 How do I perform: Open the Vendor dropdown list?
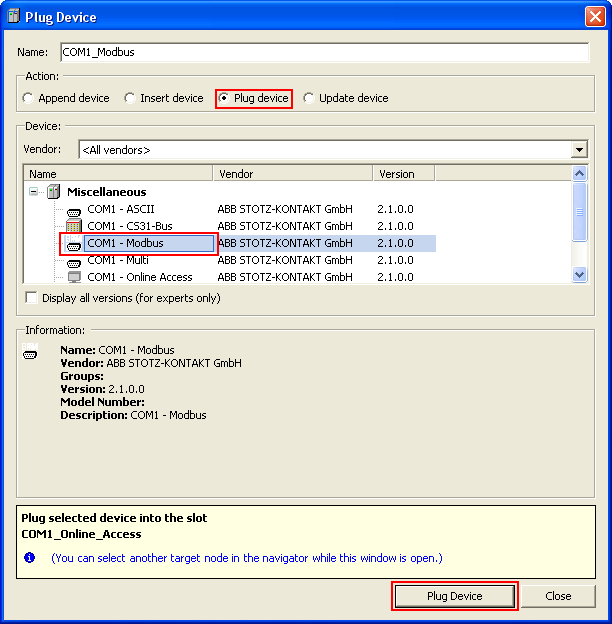pos(579,150)
